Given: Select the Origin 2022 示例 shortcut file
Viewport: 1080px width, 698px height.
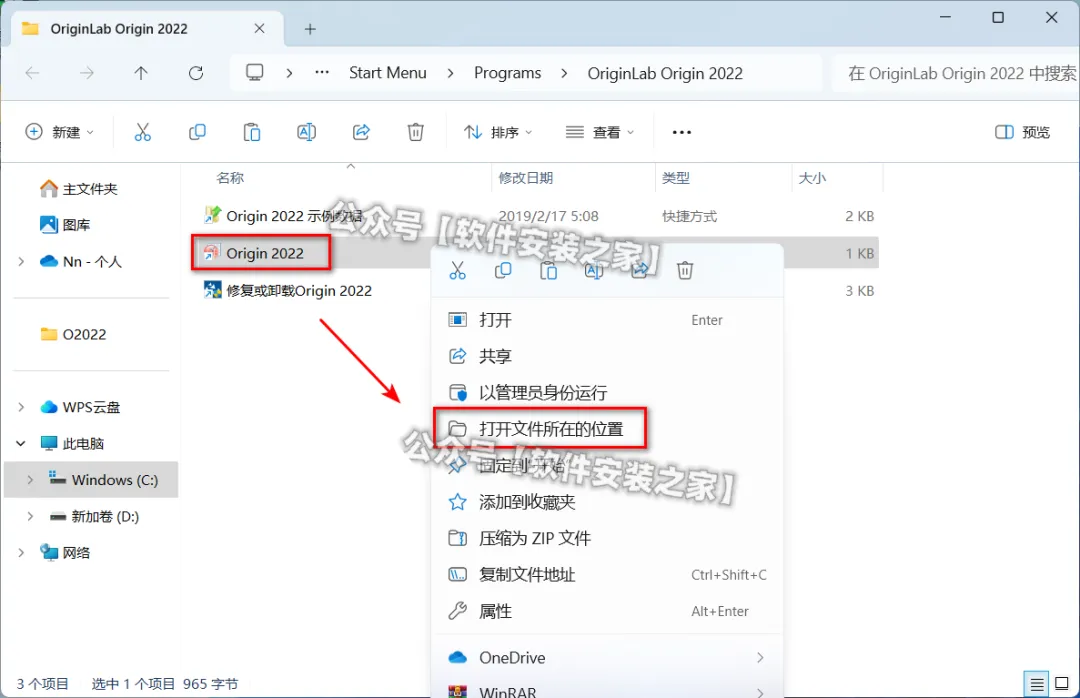Looking at the screenshot, I should [x=294, y=216].
